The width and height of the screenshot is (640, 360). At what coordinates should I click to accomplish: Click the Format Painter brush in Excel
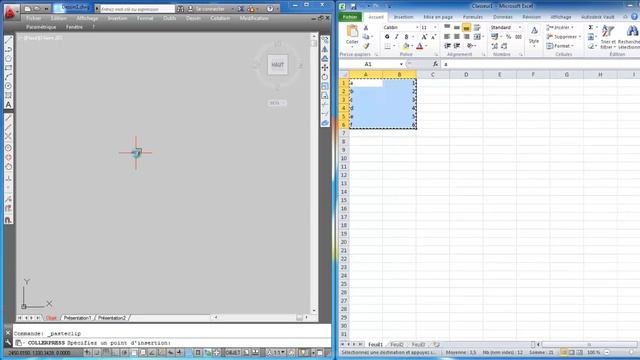coord(366,46)
